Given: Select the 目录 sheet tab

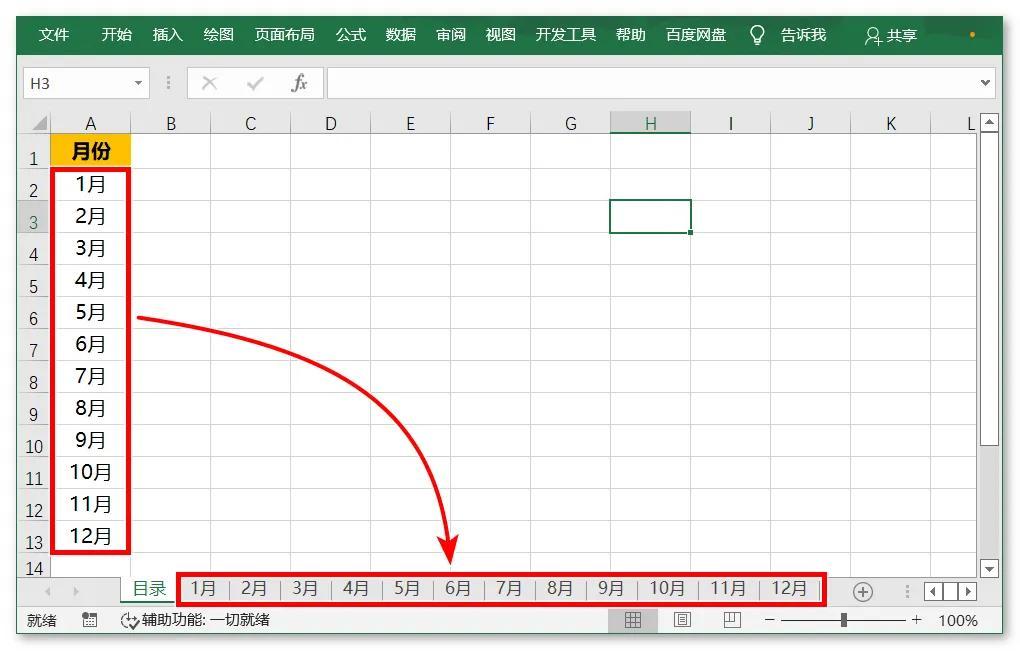Looking at the screenshot, I should (149, 589).
